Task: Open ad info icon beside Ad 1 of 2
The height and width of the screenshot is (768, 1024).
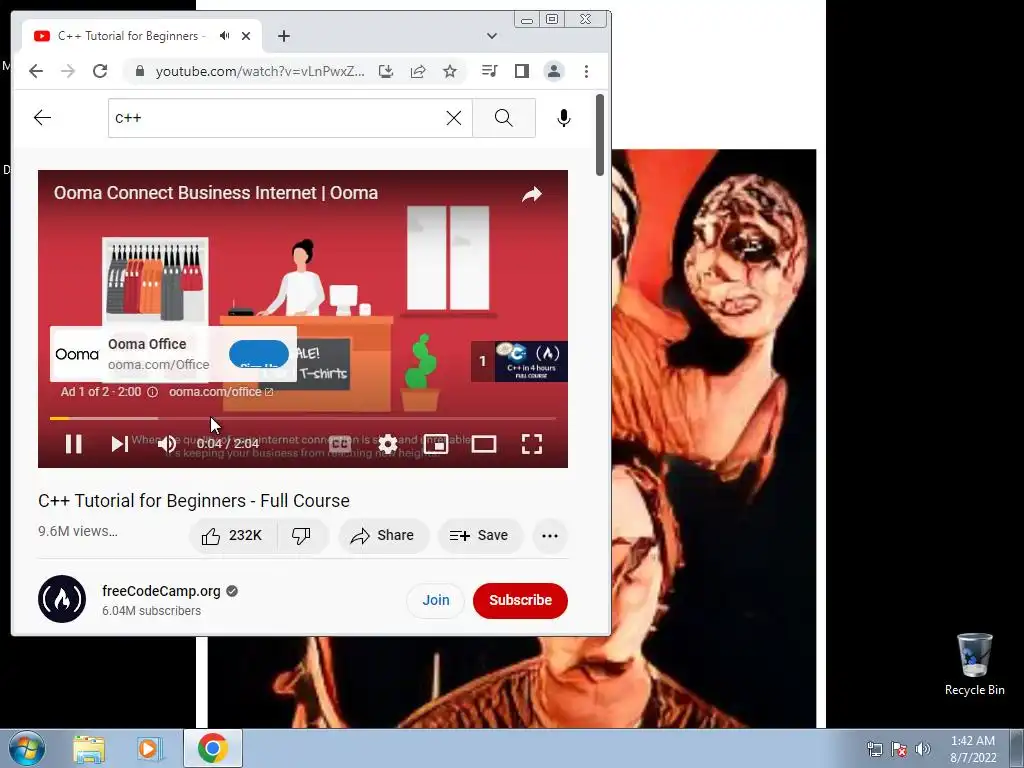Action: pyautogui.click(x=152, y=392)
